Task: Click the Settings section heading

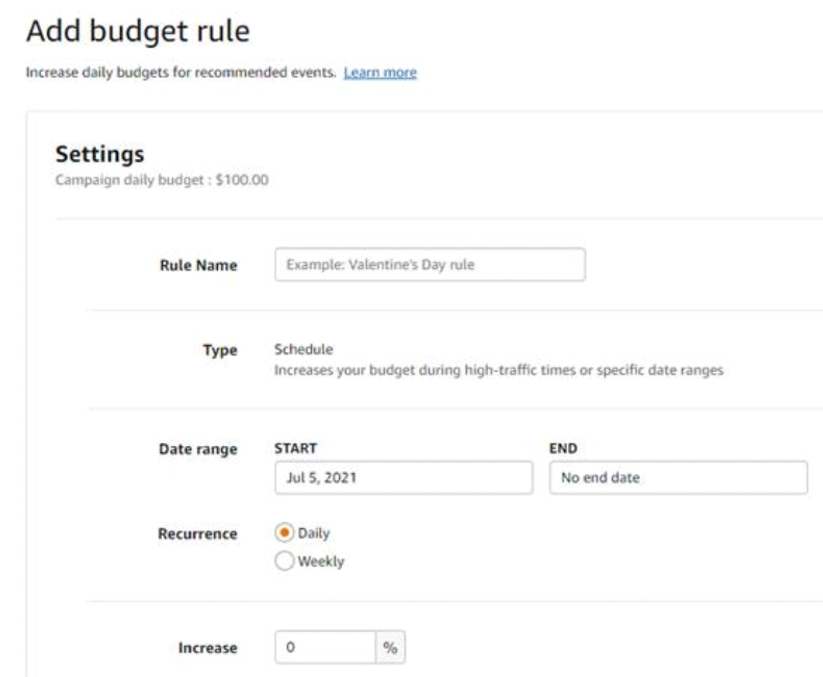Action: [x=100, y=154]
